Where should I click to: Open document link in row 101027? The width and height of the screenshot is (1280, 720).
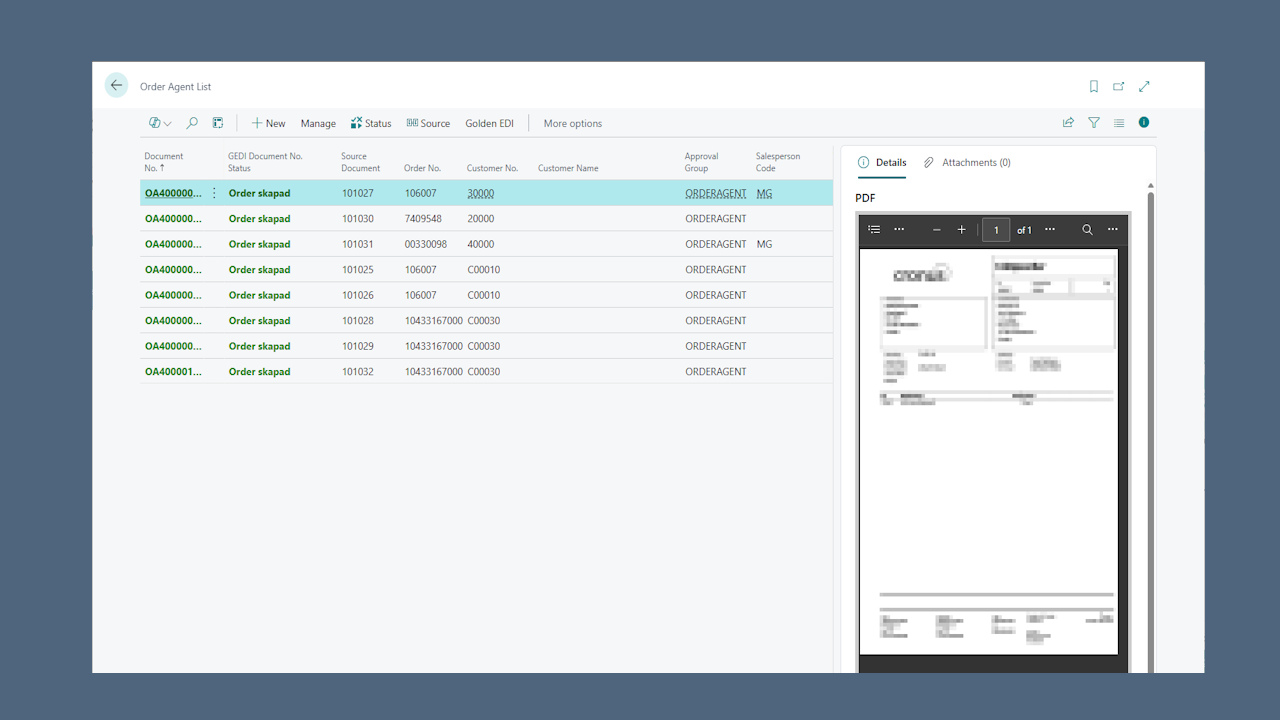[x=173, y=193]
